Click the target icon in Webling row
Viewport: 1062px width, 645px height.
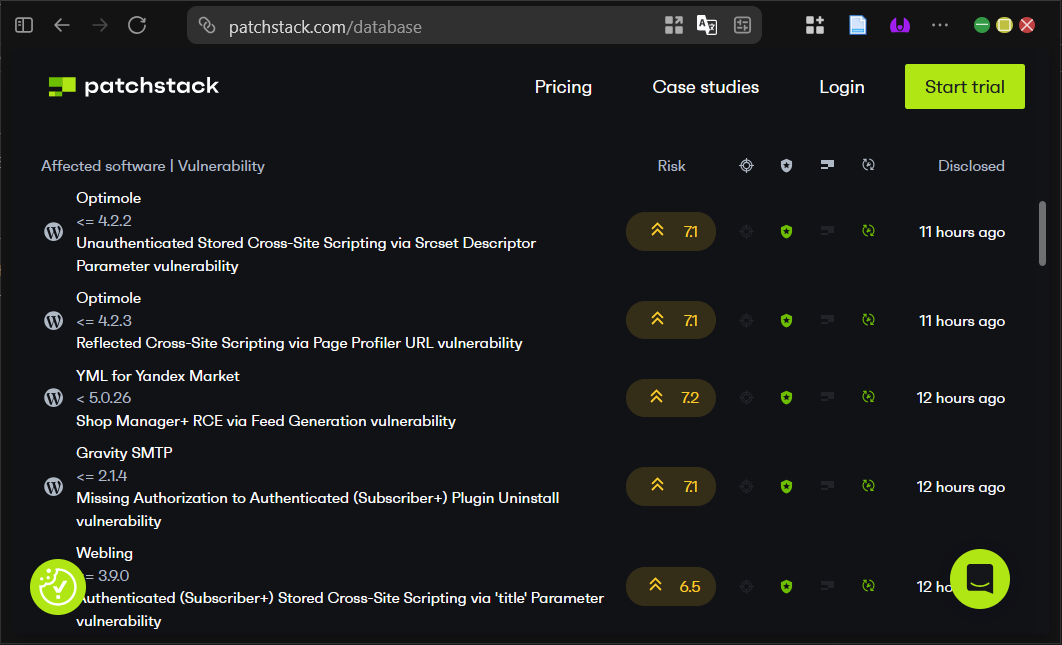(x=746, y=587)
